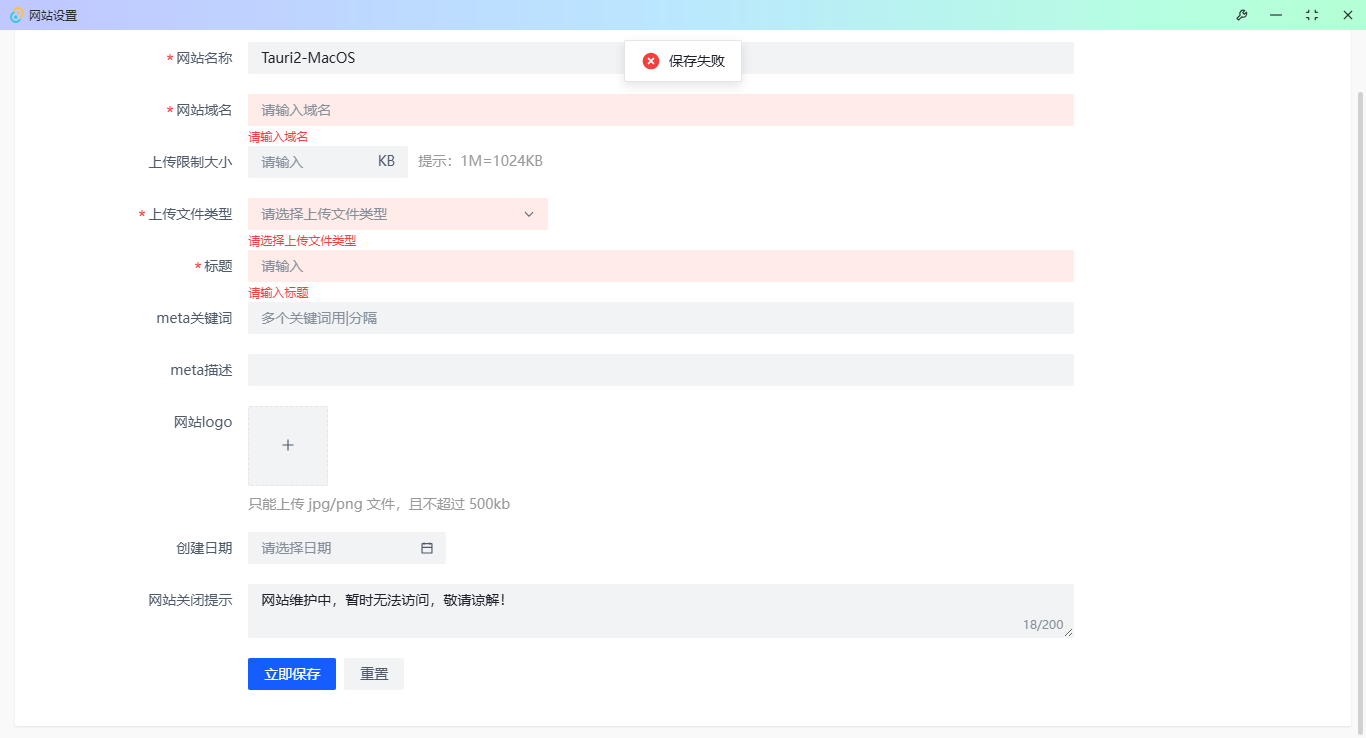This screenshot has height=738, width=1366.
Task: Click the 上传文件类型 field label
Action: tap(190, 214)
